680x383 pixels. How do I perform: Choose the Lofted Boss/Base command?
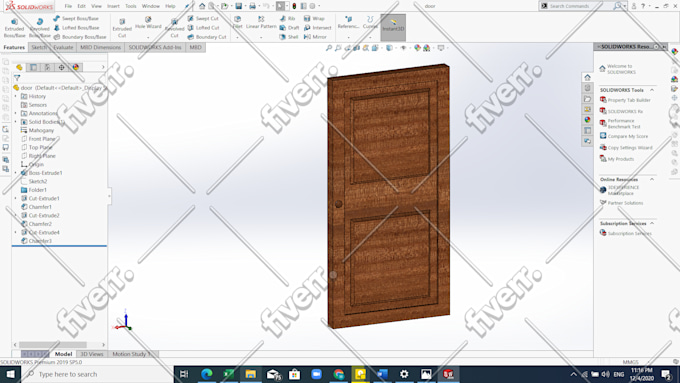76,28
